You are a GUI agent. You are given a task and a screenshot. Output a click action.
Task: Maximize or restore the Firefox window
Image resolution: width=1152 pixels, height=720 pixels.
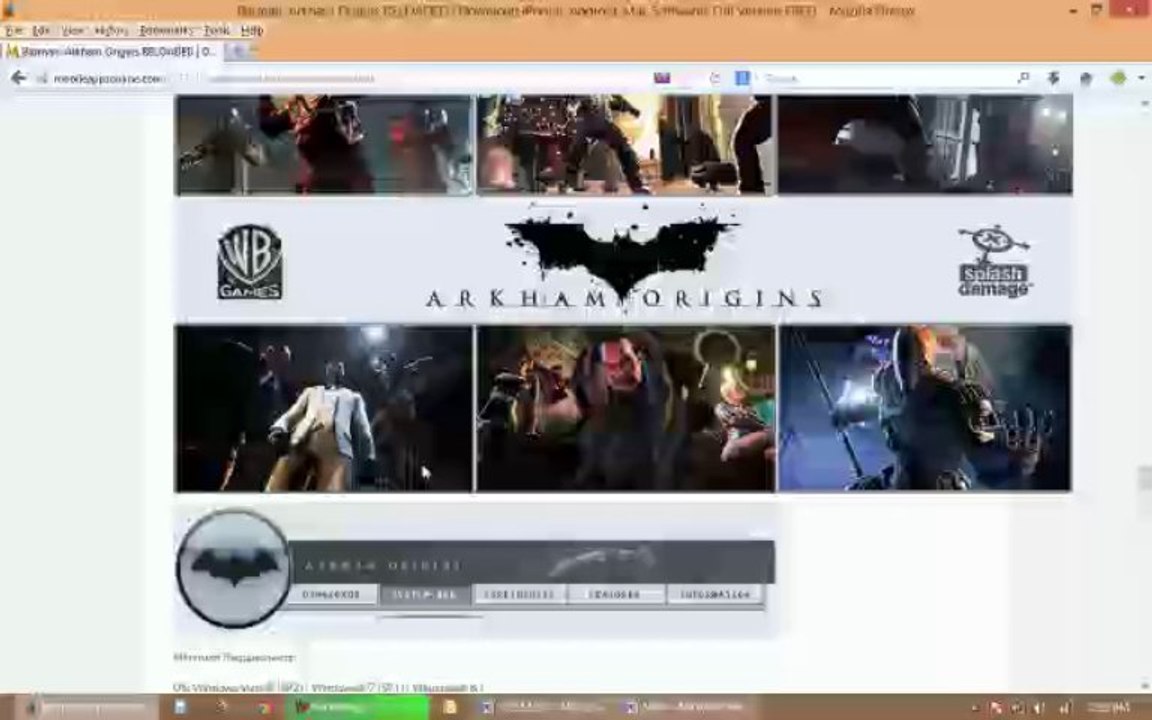(1096, 10)
